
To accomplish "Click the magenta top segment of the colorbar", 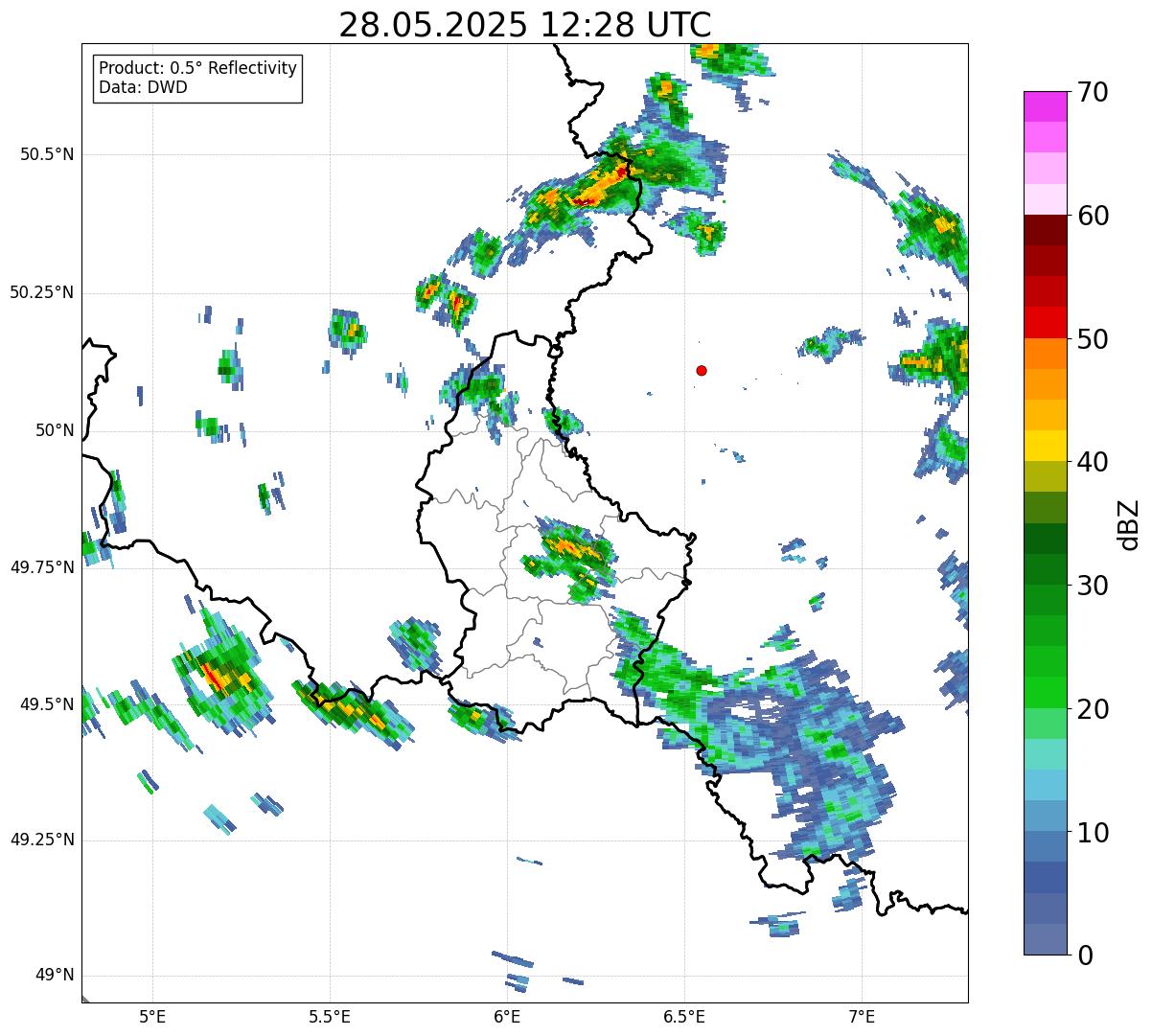I will [x=1046, y=106].
